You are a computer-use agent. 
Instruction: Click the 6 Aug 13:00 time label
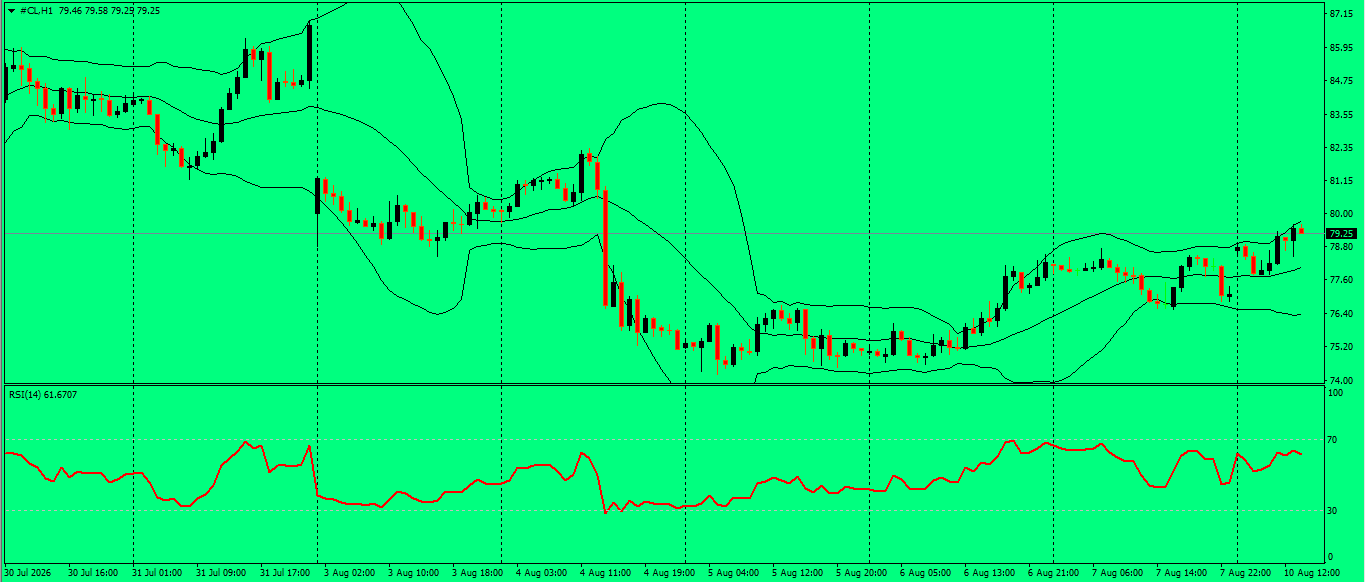[x=991, y=573]
